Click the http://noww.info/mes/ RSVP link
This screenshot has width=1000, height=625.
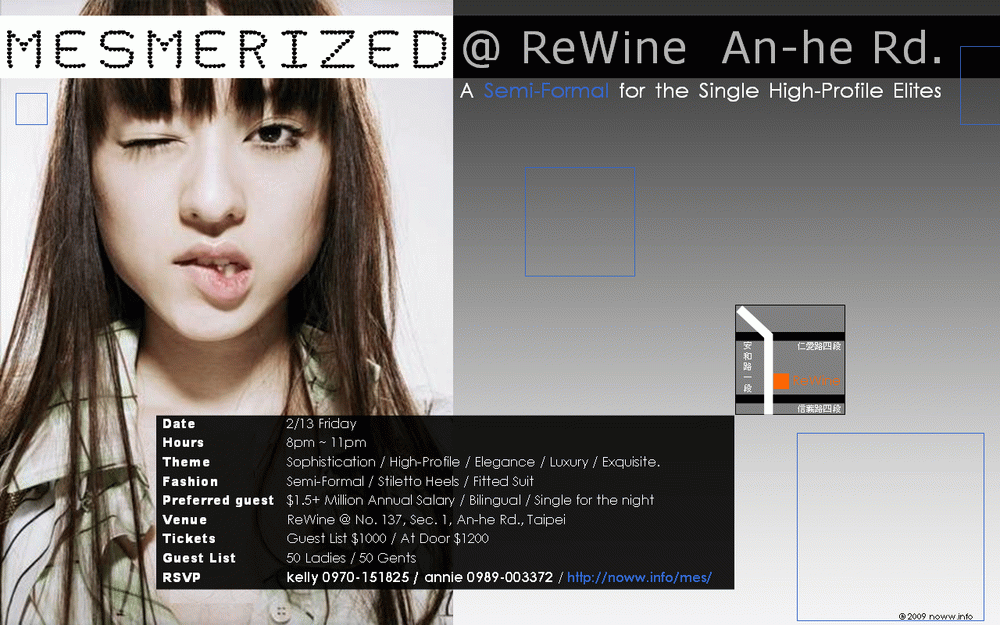click(639, 578)
